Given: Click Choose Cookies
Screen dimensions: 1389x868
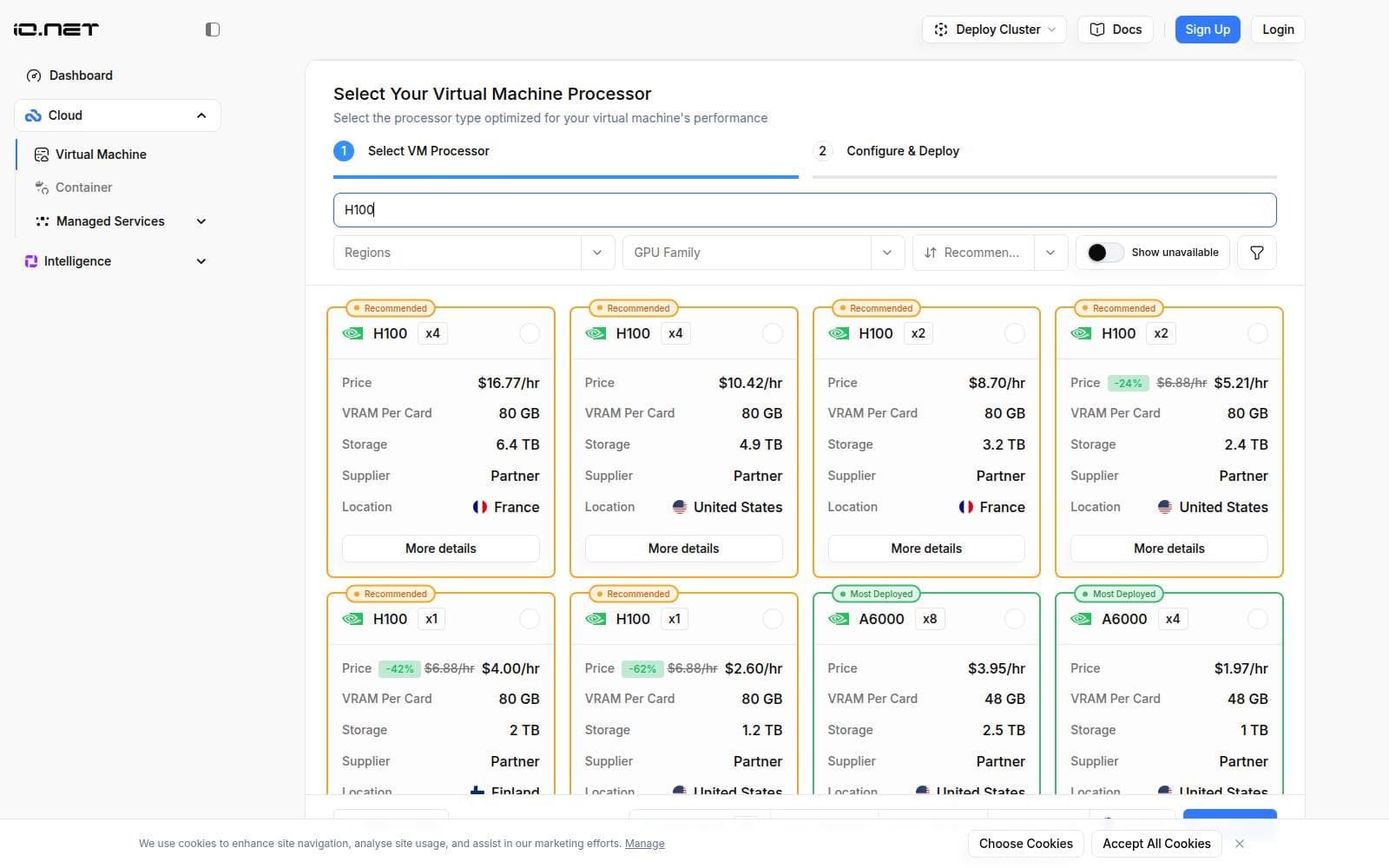Looking at the screenshot, I should 1026,844.
